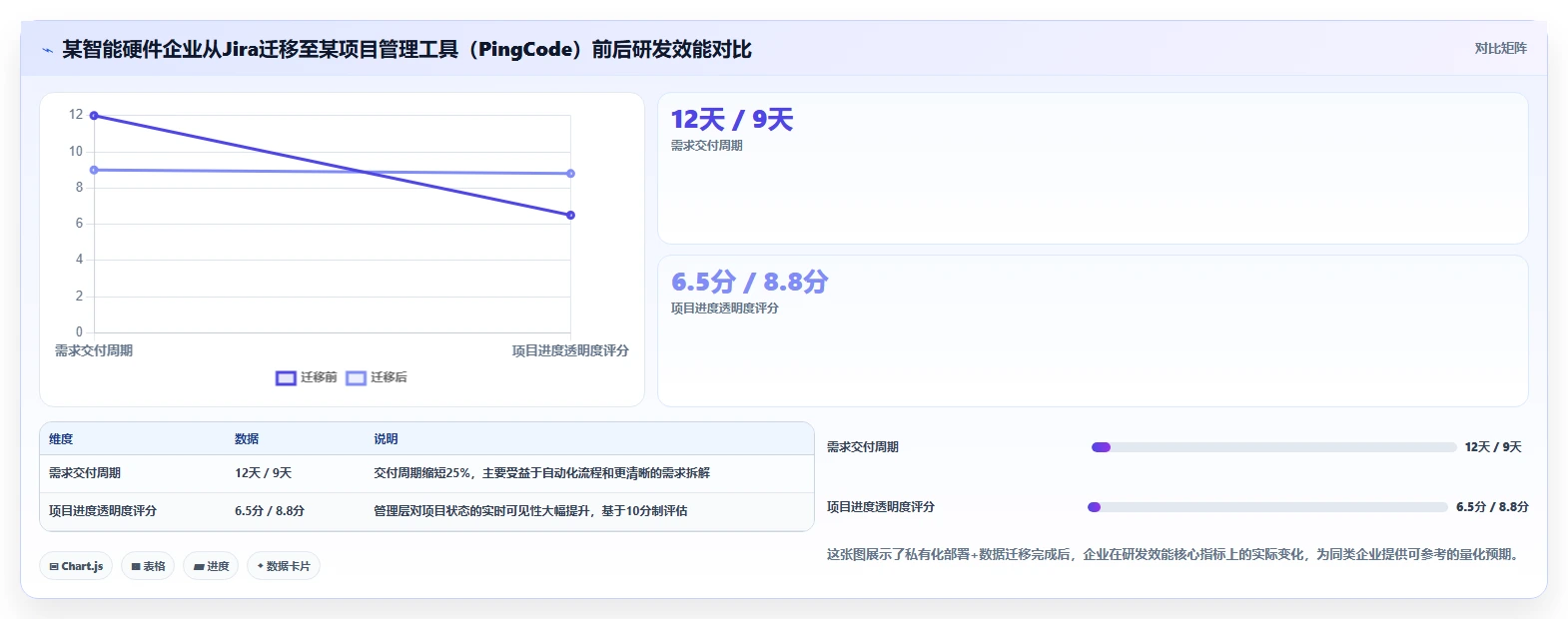Click the 说明 column header

pos(386,439)
